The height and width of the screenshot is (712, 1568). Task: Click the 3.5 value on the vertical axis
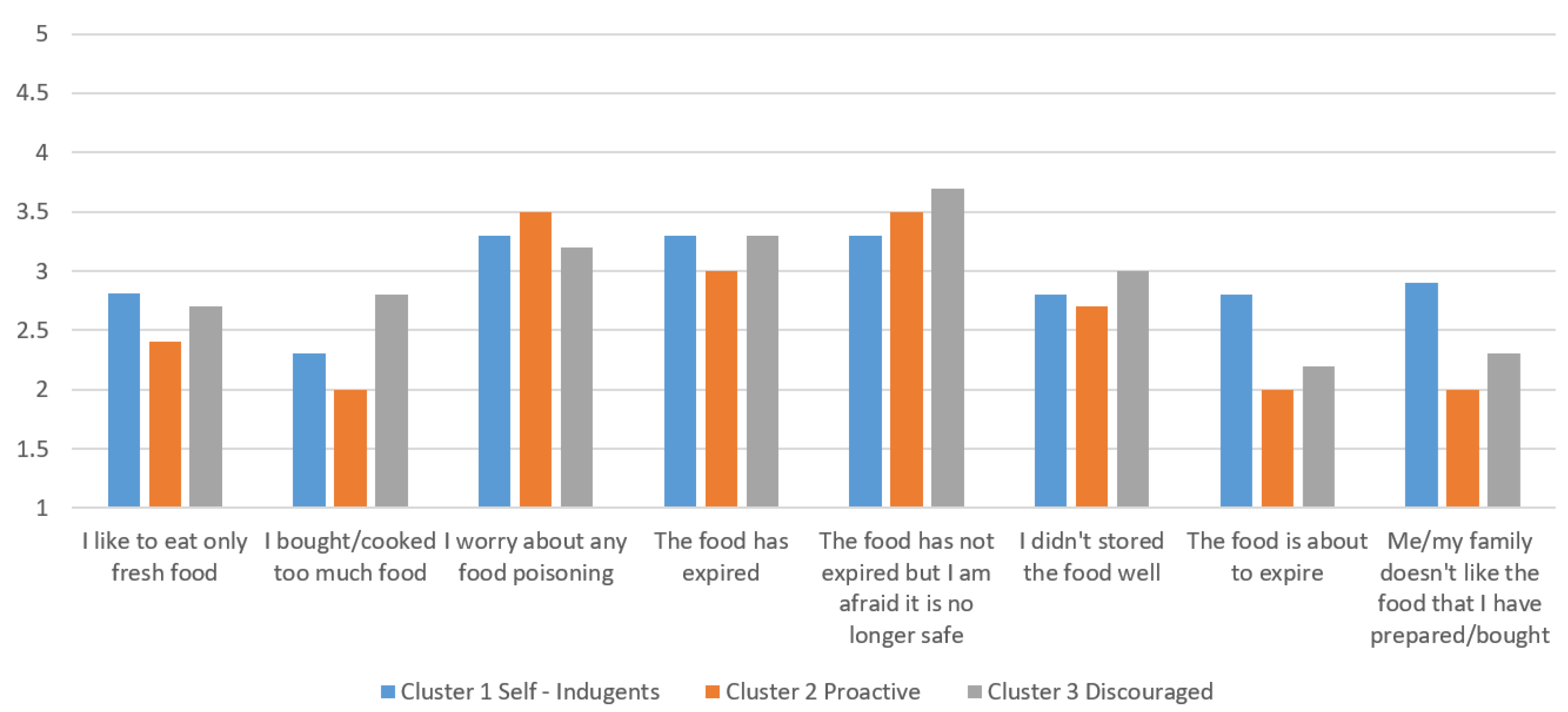point(32,212)
